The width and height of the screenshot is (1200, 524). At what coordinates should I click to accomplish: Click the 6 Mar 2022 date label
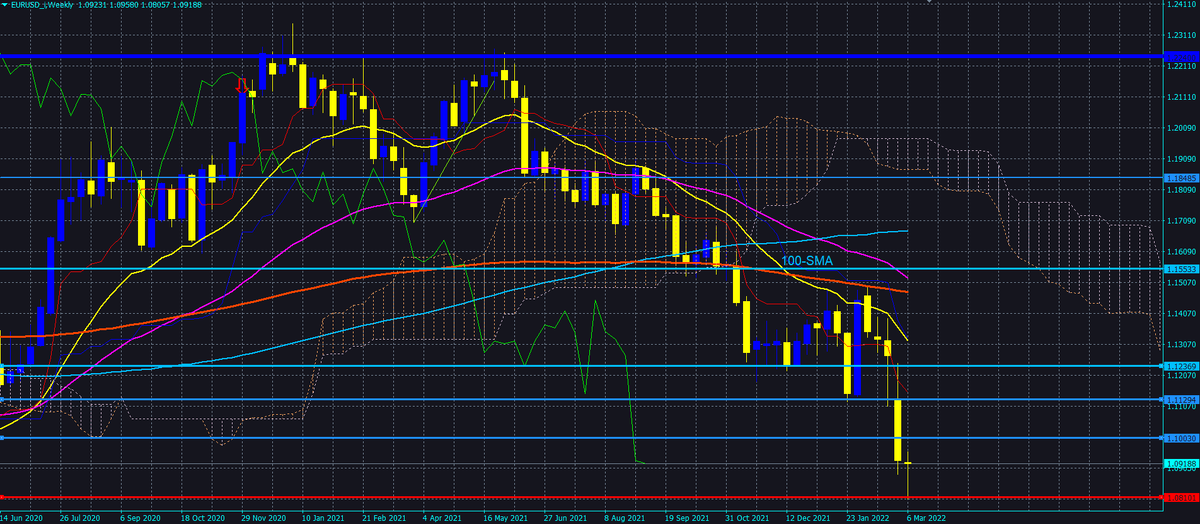tap(925, 519)
